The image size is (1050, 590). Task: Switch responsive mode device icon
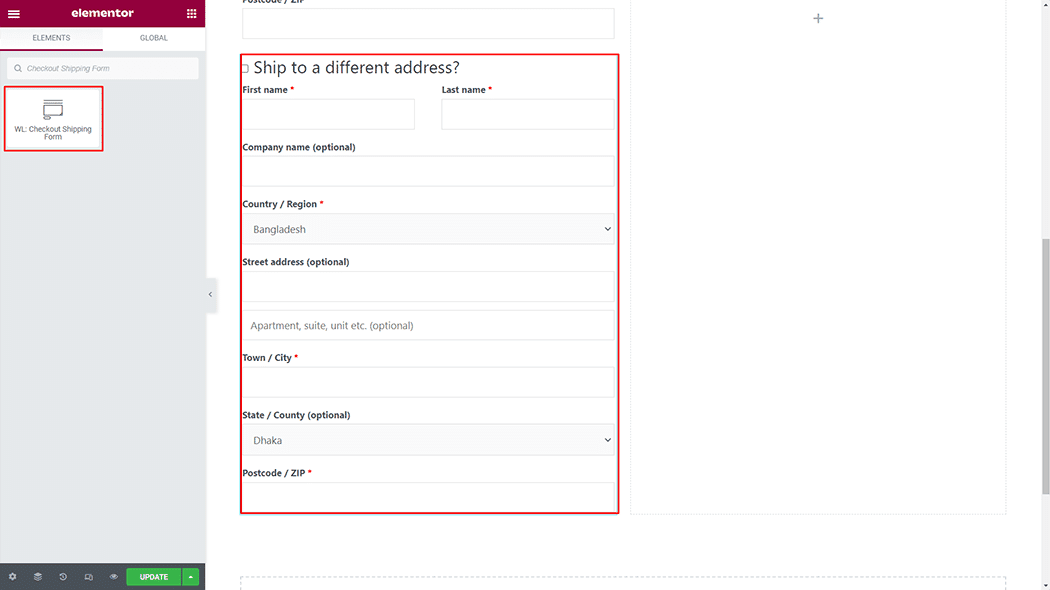coord(89,577)
